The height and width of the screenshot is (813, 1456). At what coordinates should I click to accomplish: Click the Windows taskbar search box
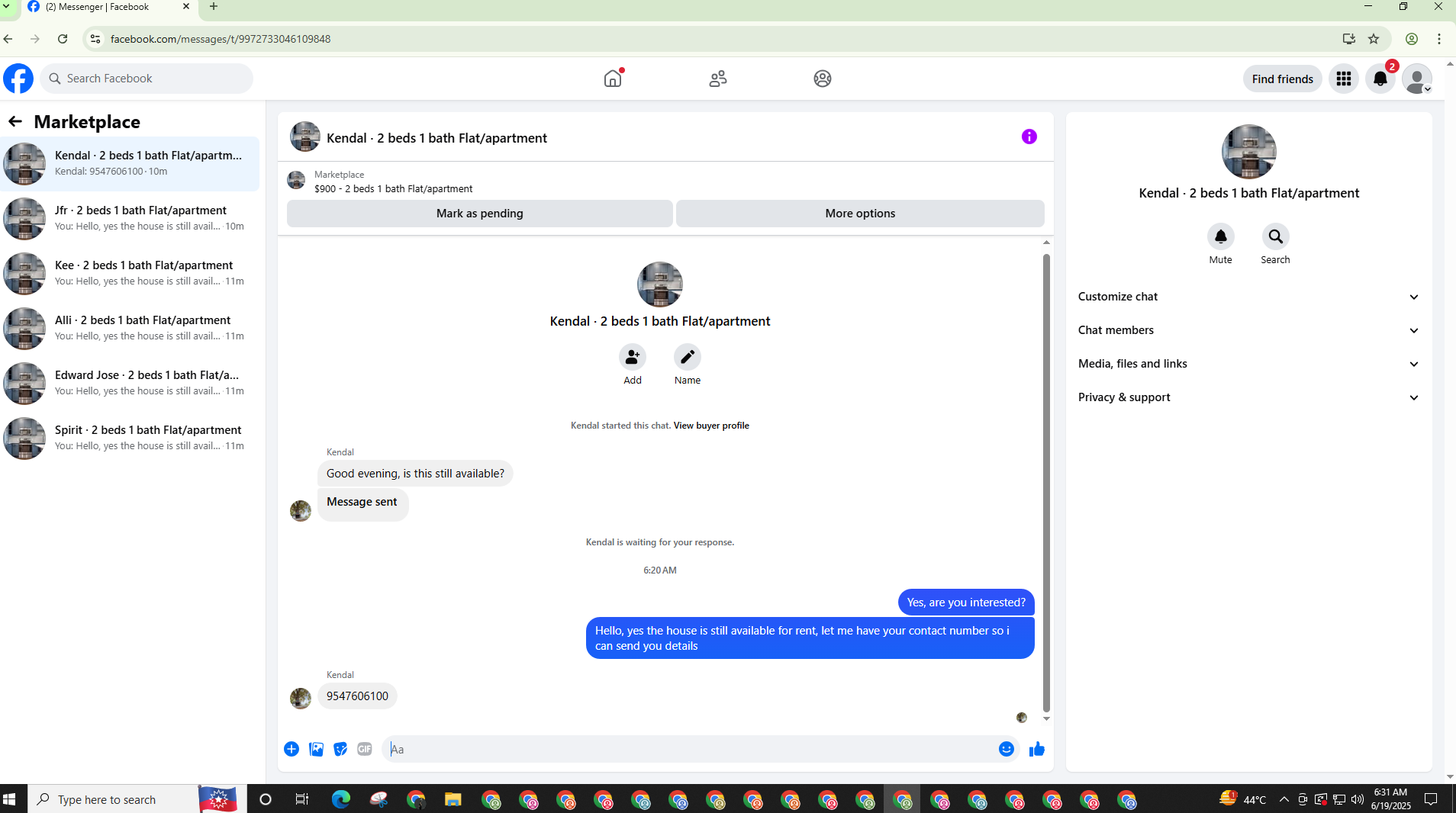[138, 799]
